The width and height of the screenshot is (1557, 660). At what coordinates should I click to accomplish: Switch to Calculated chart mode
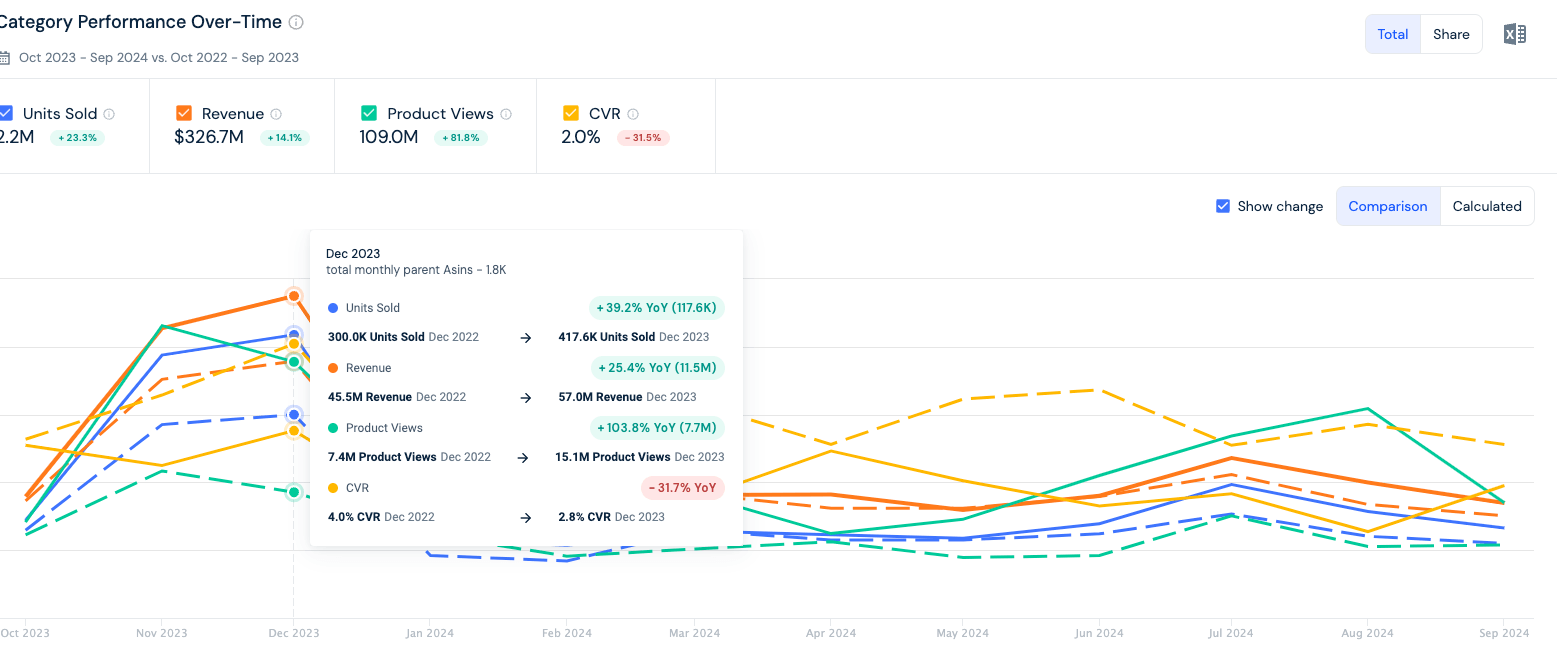(x=1486, y=206)
